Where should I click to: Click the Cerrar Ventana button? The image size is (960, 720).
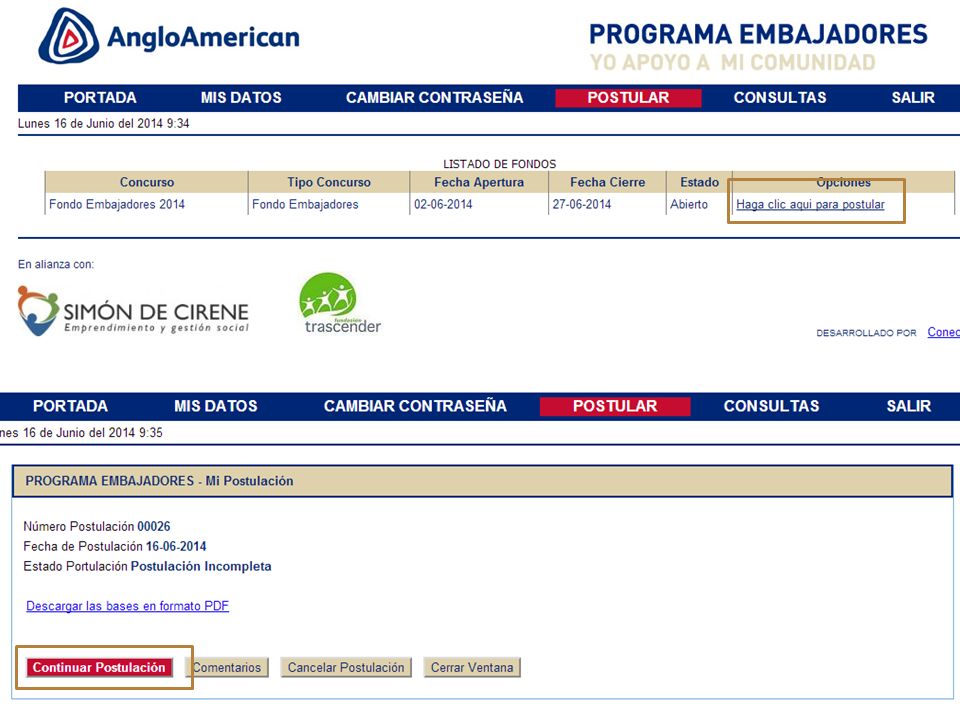click(472, 667)
